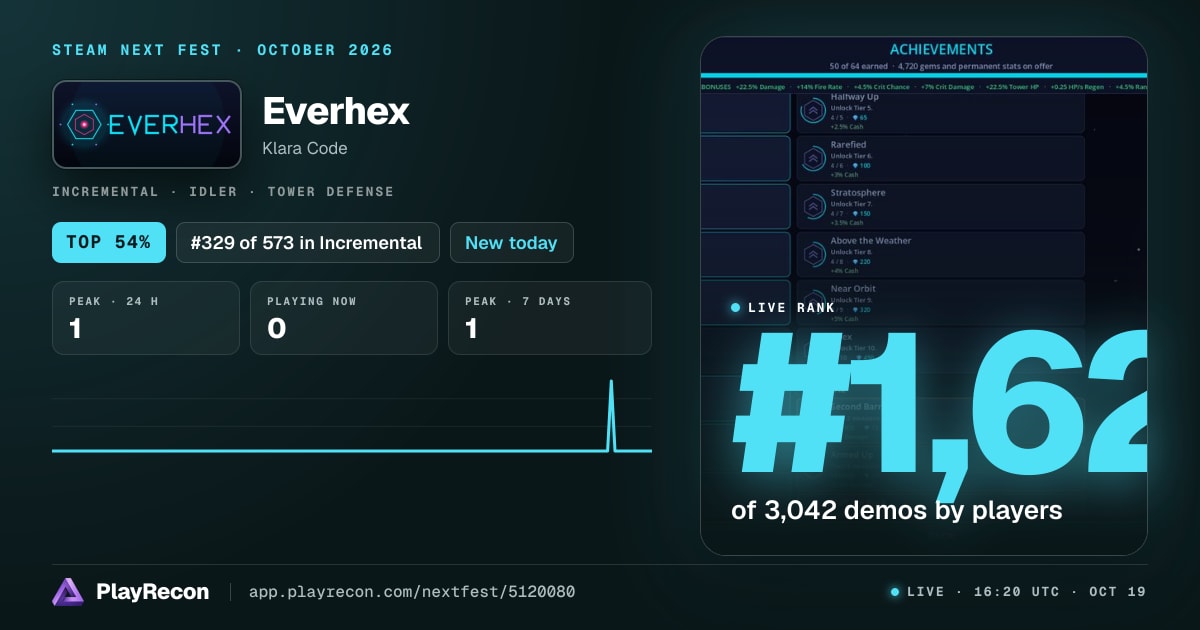Click the Everhex hexagon logo thumbnail
1200x630 pixels.
147,124
